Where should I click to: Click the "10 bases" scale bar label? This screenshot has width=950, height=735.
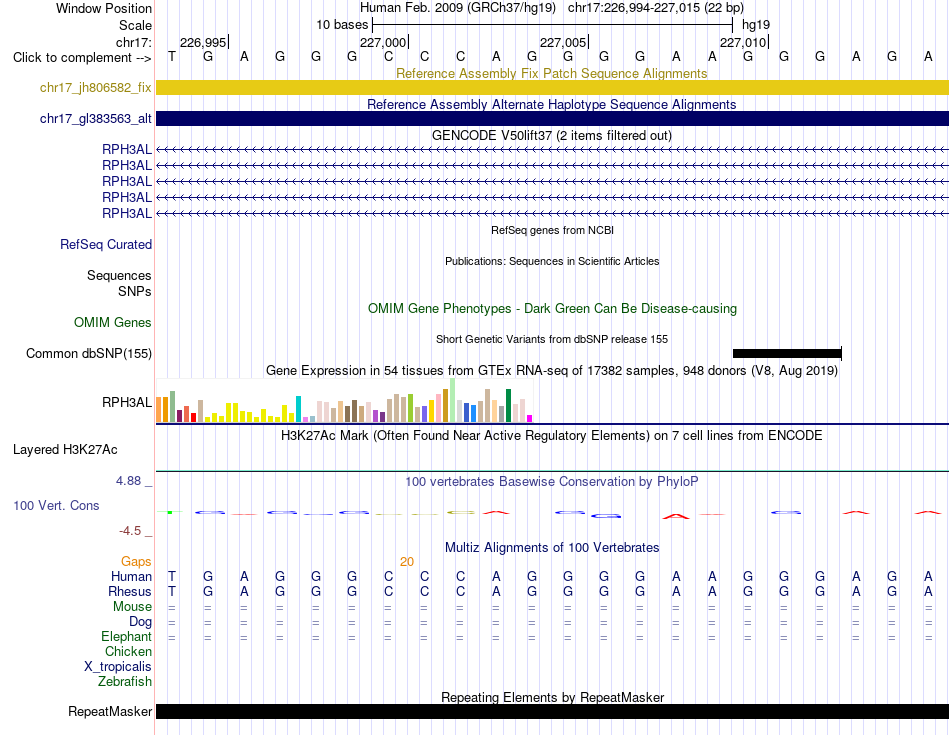coord(342,25)
